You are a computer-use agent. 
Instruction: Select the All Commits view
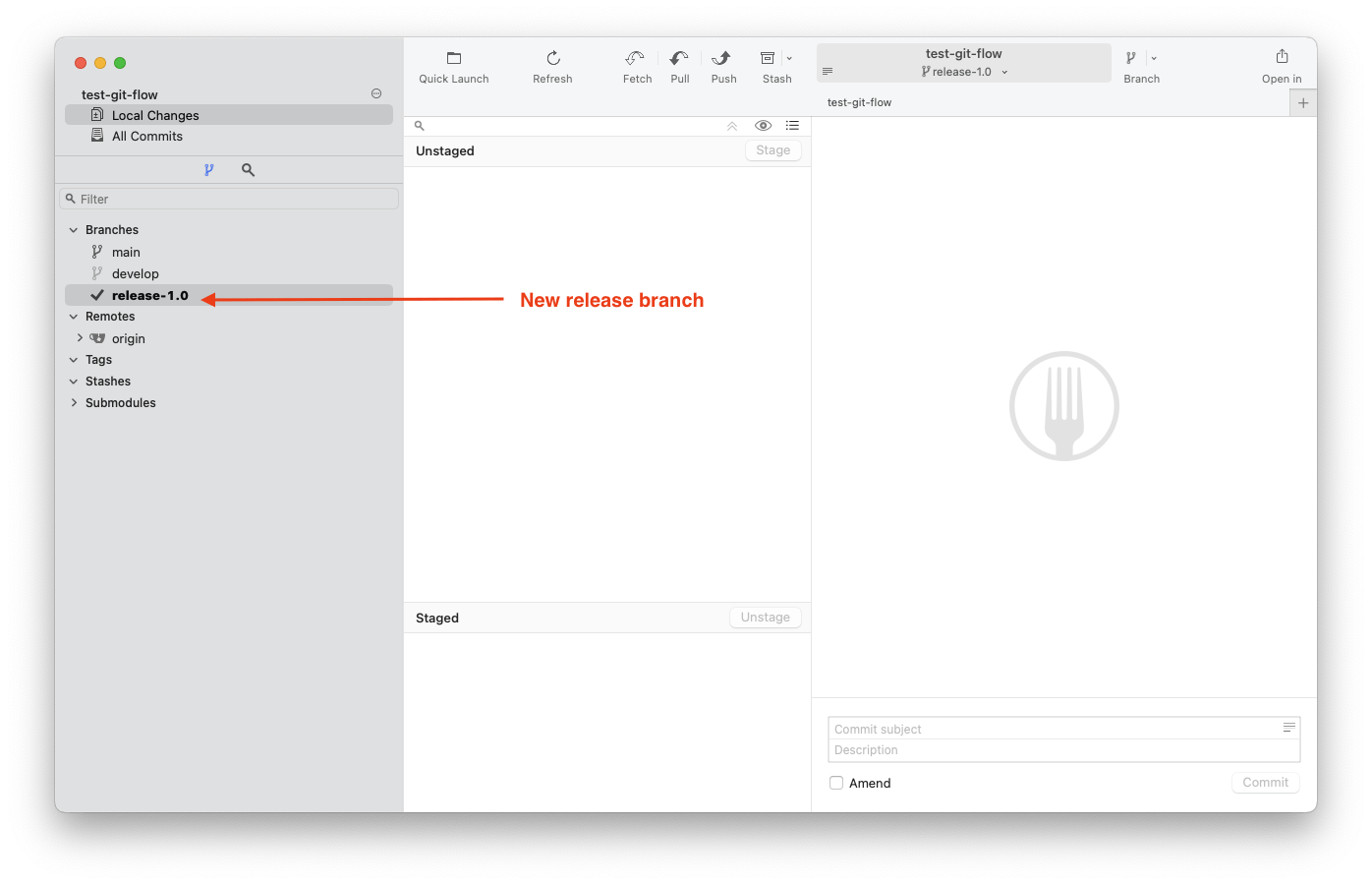(146, 137)
